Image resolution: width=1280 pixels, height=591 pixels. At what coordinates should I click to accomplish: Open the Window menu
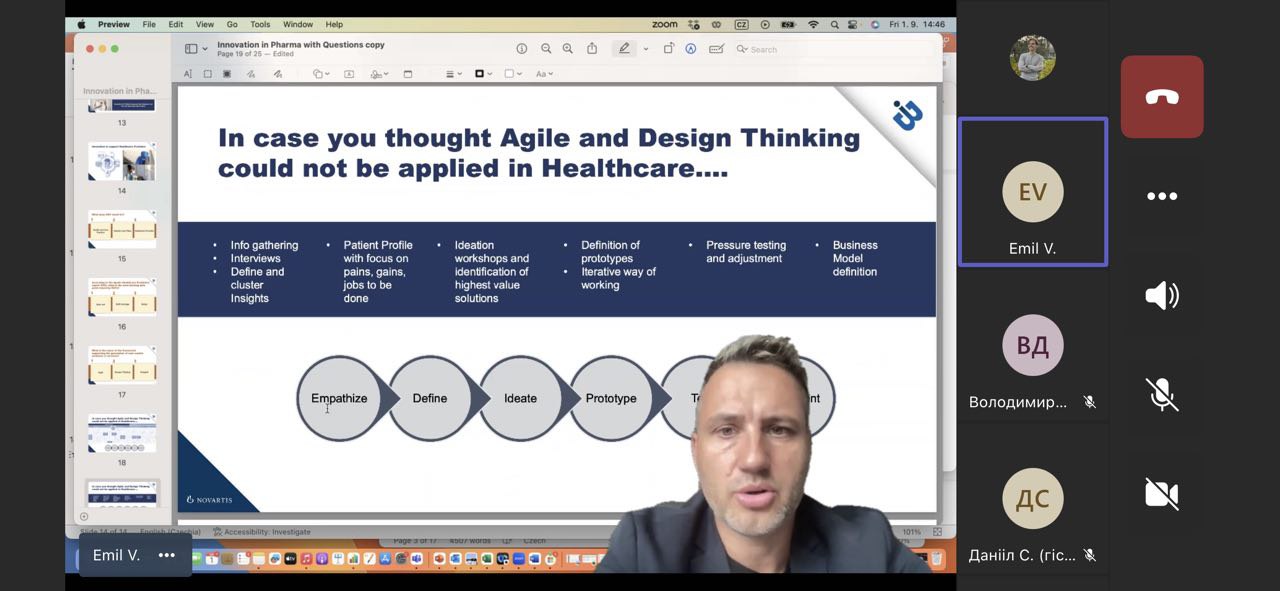point(298,24)
